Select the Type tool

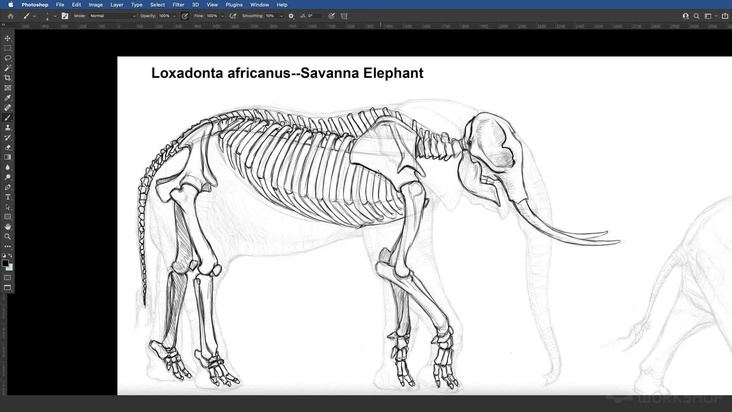[7, 197]
